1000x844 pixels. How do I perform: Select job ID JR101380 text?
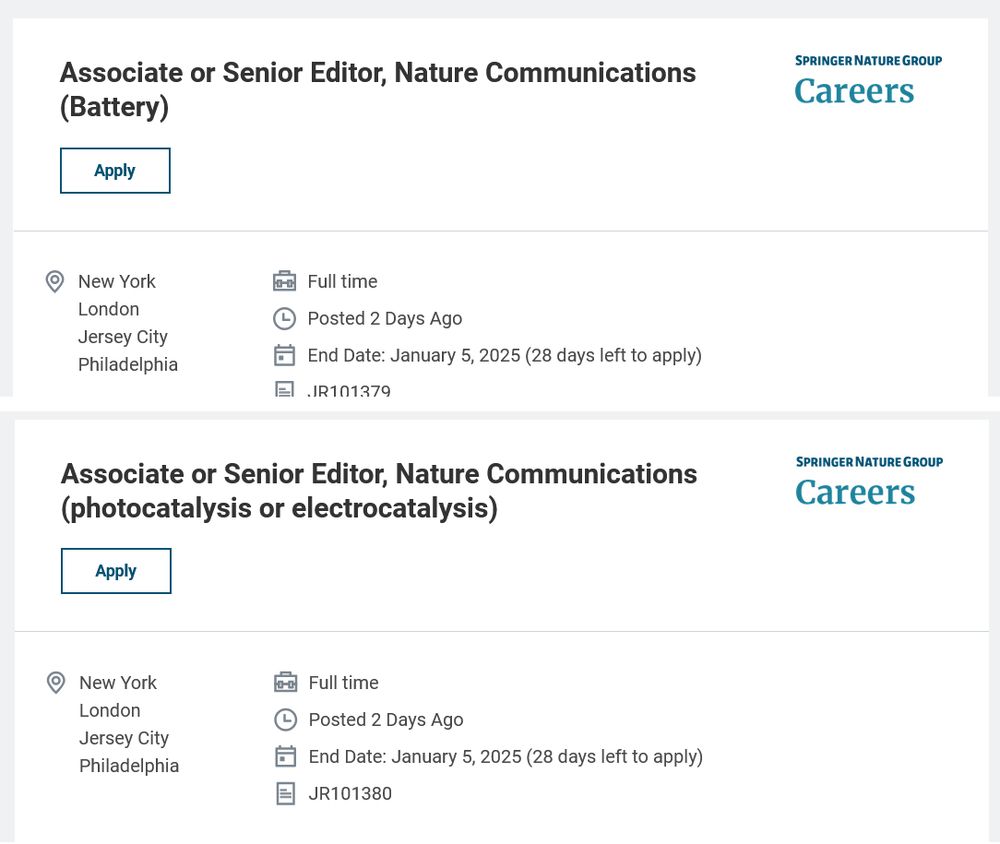click(x=350, y=794)
